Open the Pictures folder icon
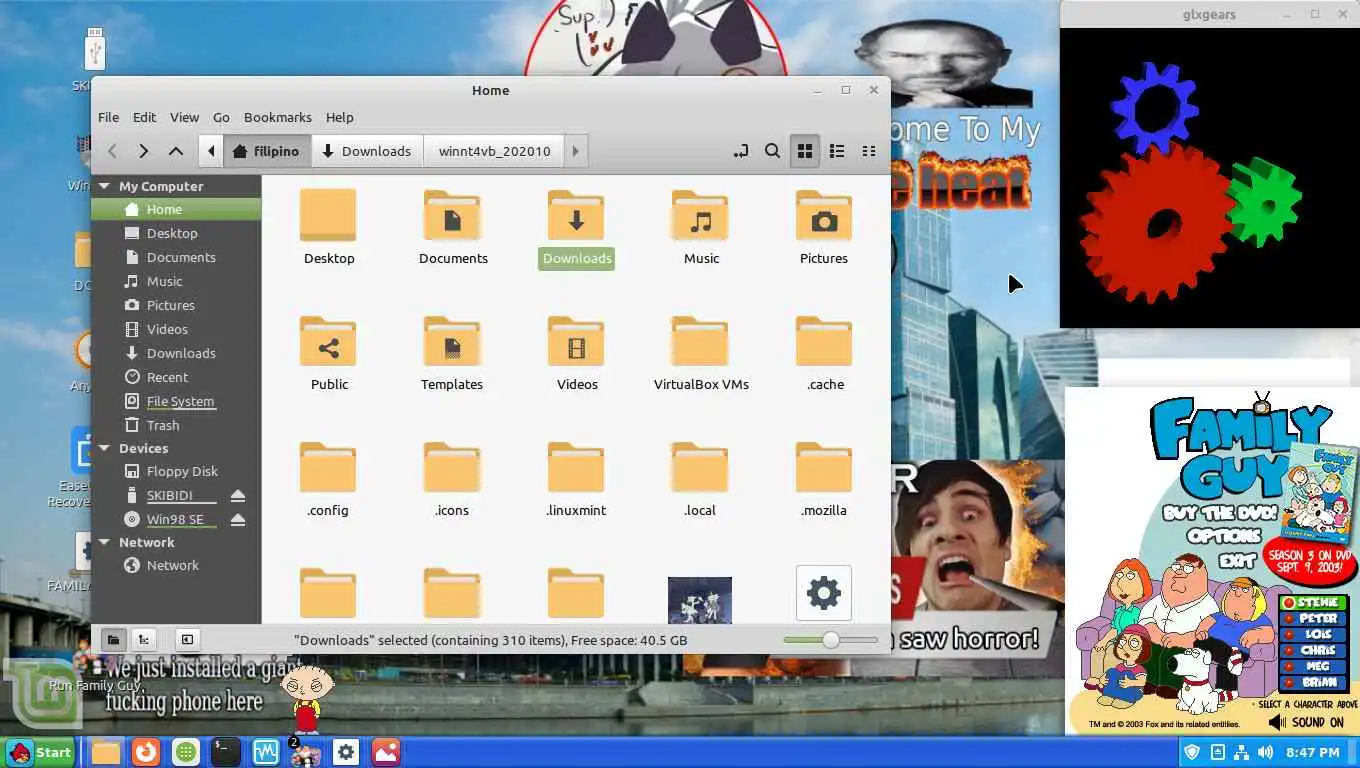Screen dimensions: 1360x768 point(824,228)
